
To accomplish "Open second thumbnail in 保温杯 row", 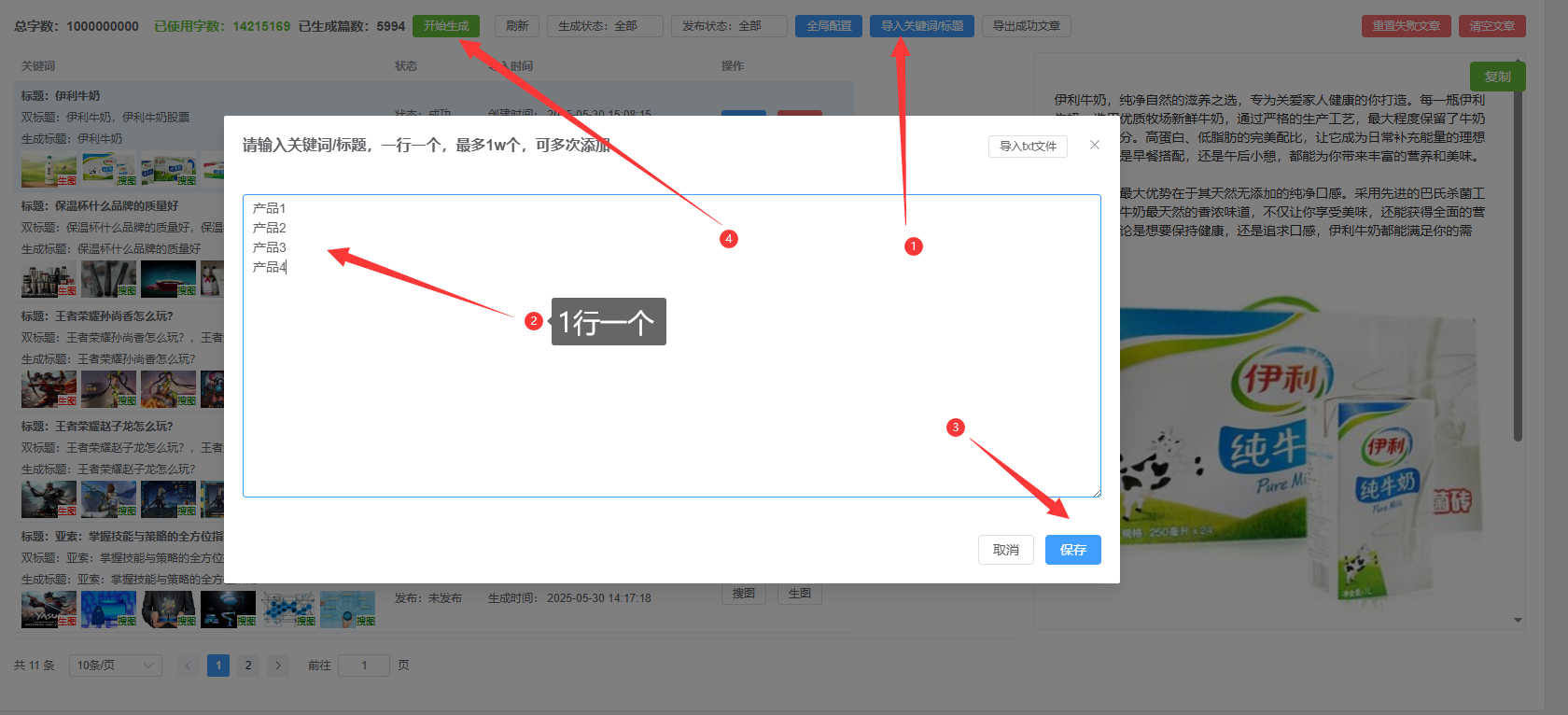I will 109,279.
